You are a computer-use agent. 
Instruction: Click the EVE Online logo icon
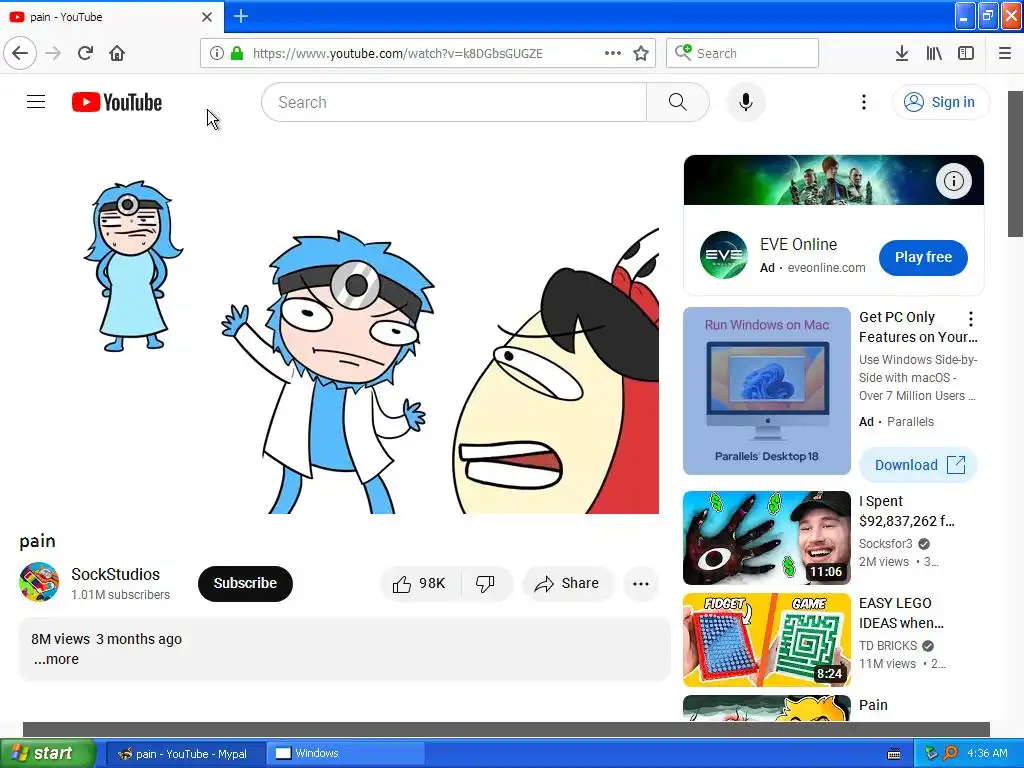[724, 255]
